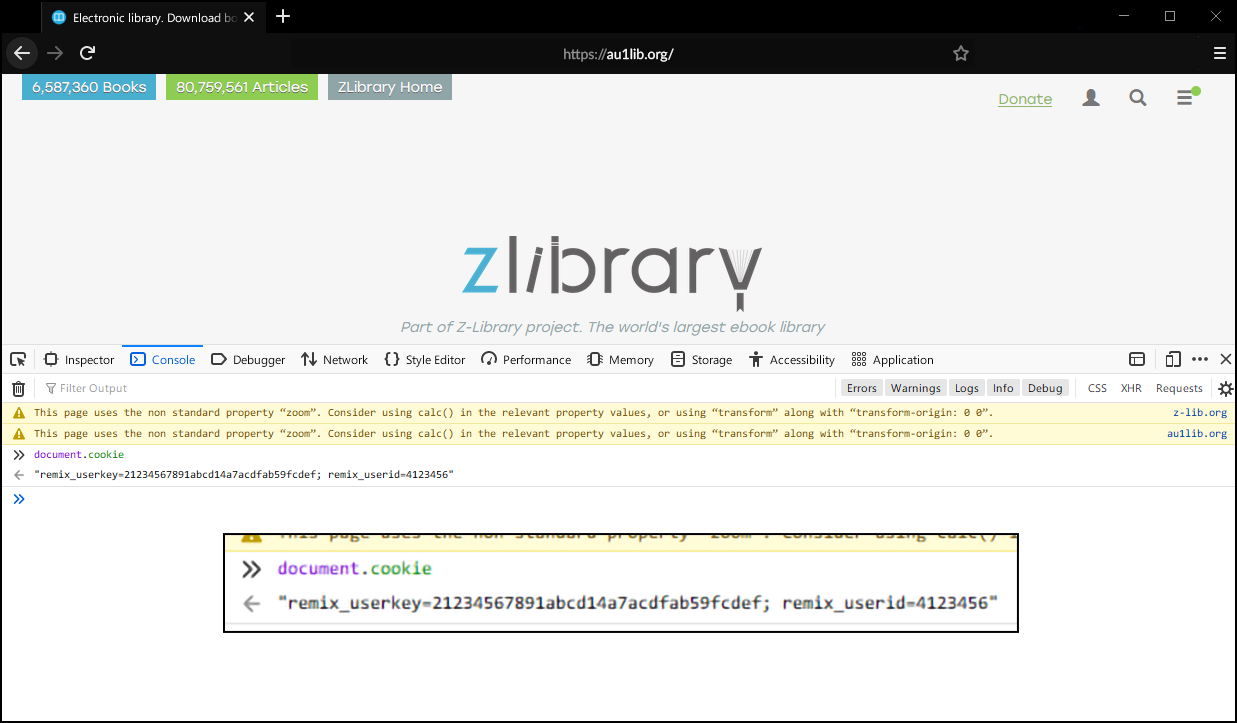
Task: Close the Electronic library tab
Action: pos(249,17)
